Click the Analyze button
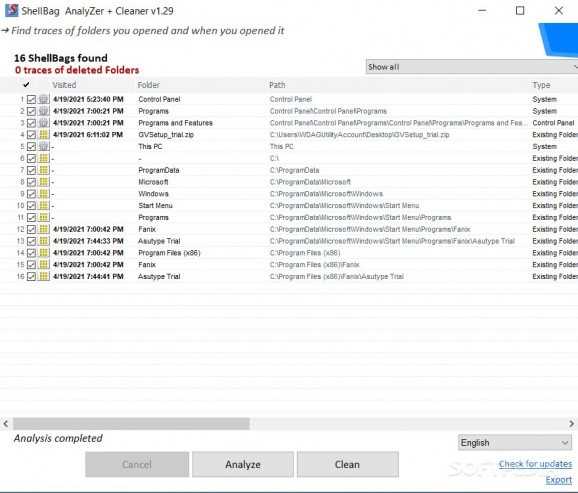The image size is (578, 493). click(243, 465)
